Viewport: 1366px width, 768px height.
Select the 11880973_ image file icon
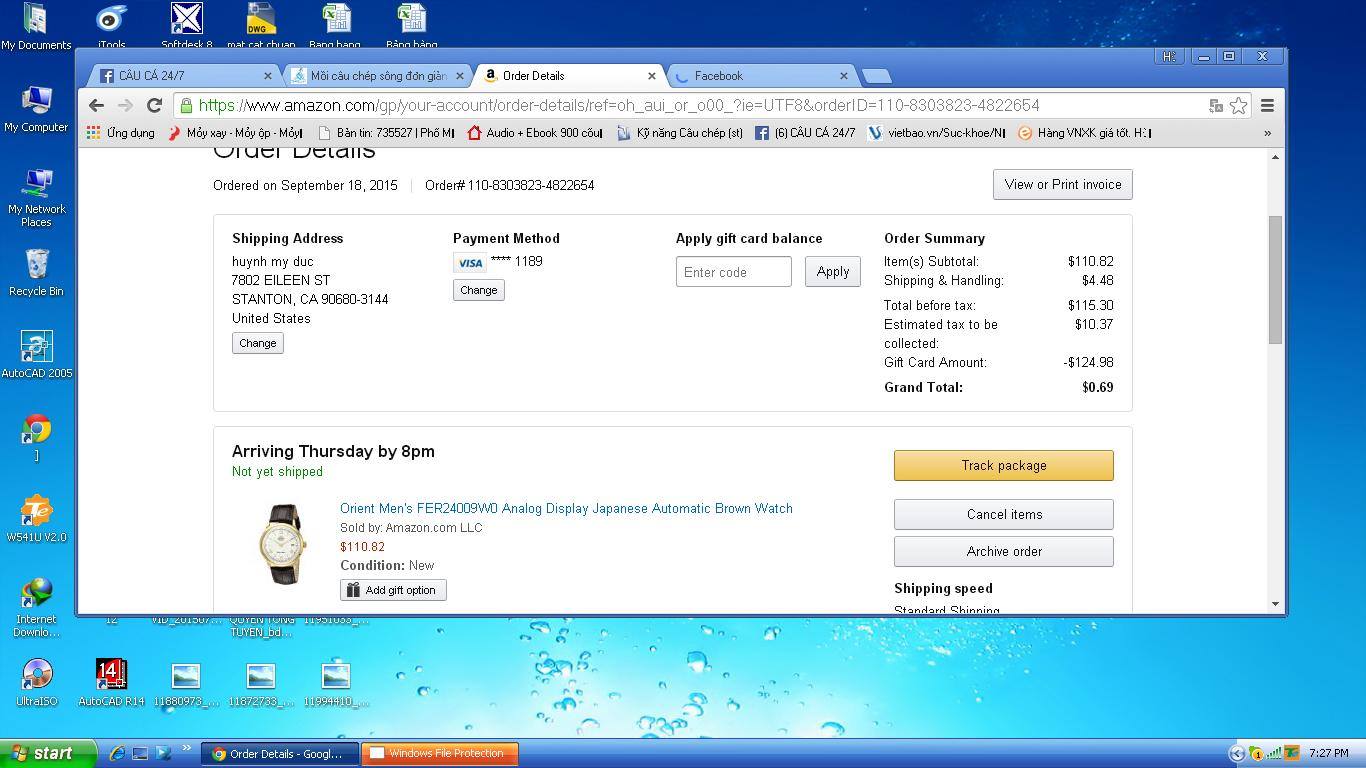point(186,685)
